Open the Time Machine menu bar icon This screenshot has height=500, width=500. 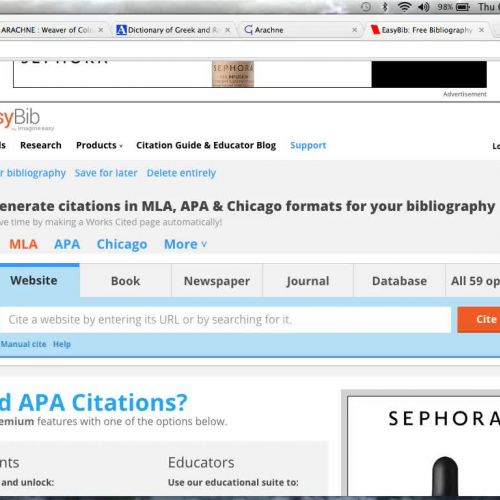366,7
